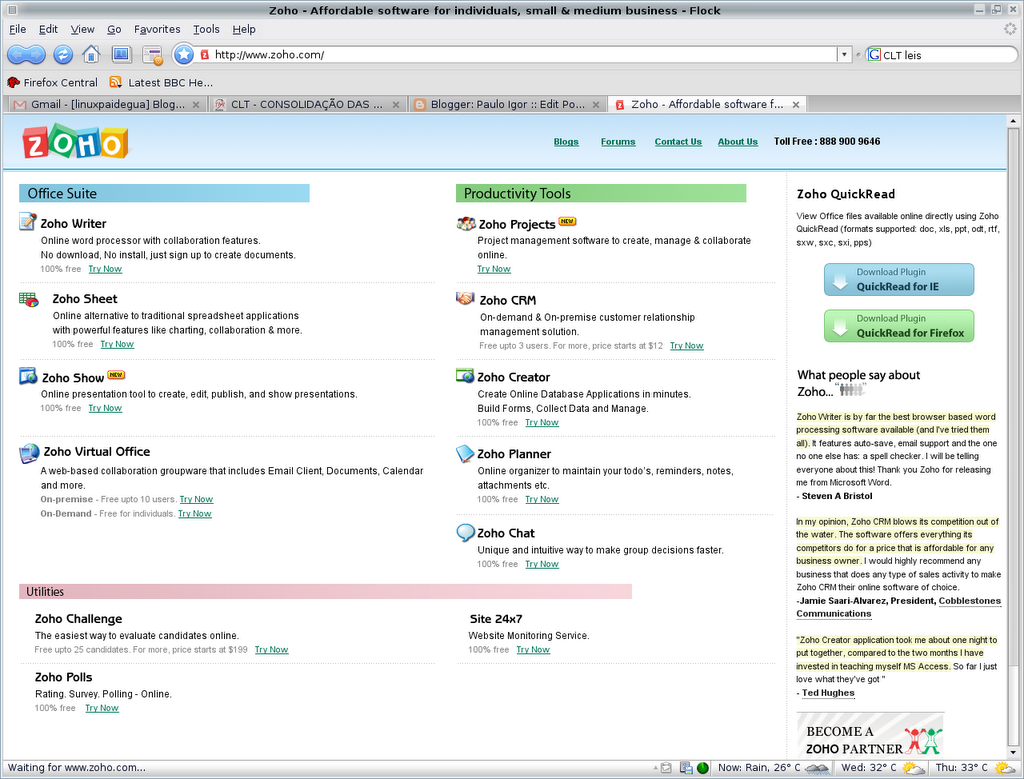Open the Contact Us link

click(x=679, y=142)
